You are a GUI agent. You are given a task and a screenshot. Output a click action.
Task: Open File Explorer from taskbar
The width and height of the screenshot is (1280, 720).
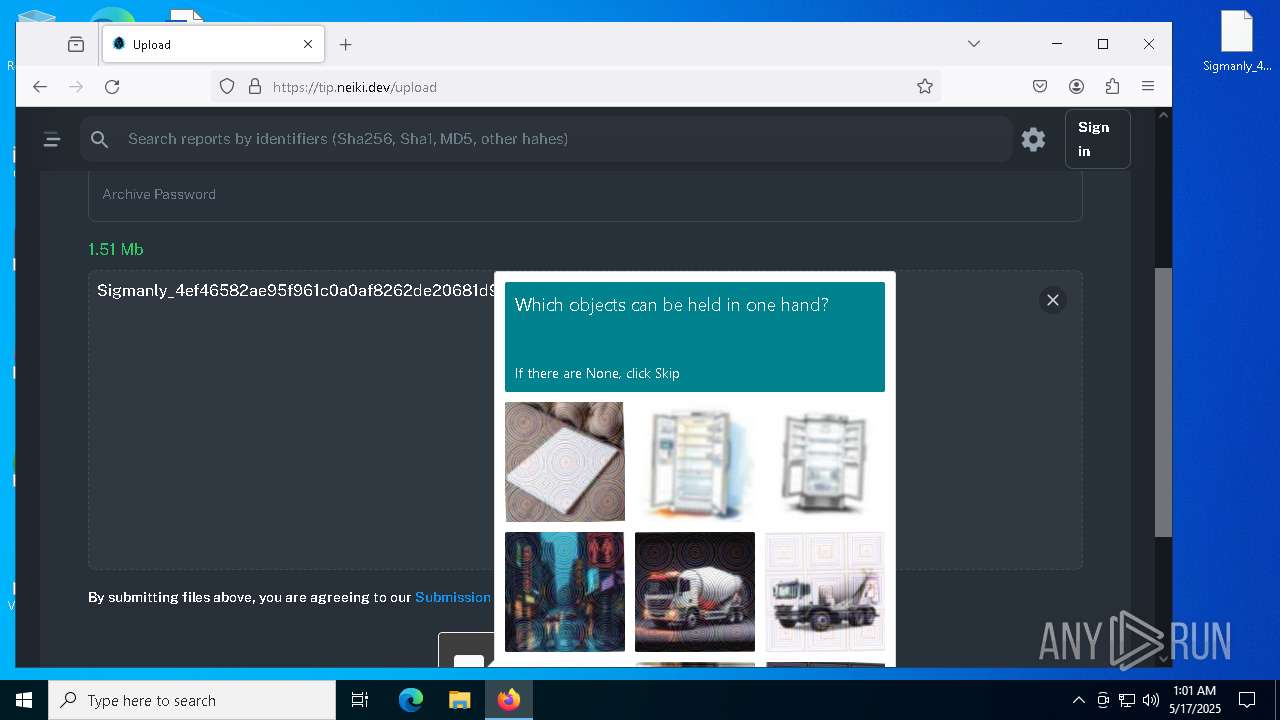tap(459, 700)
